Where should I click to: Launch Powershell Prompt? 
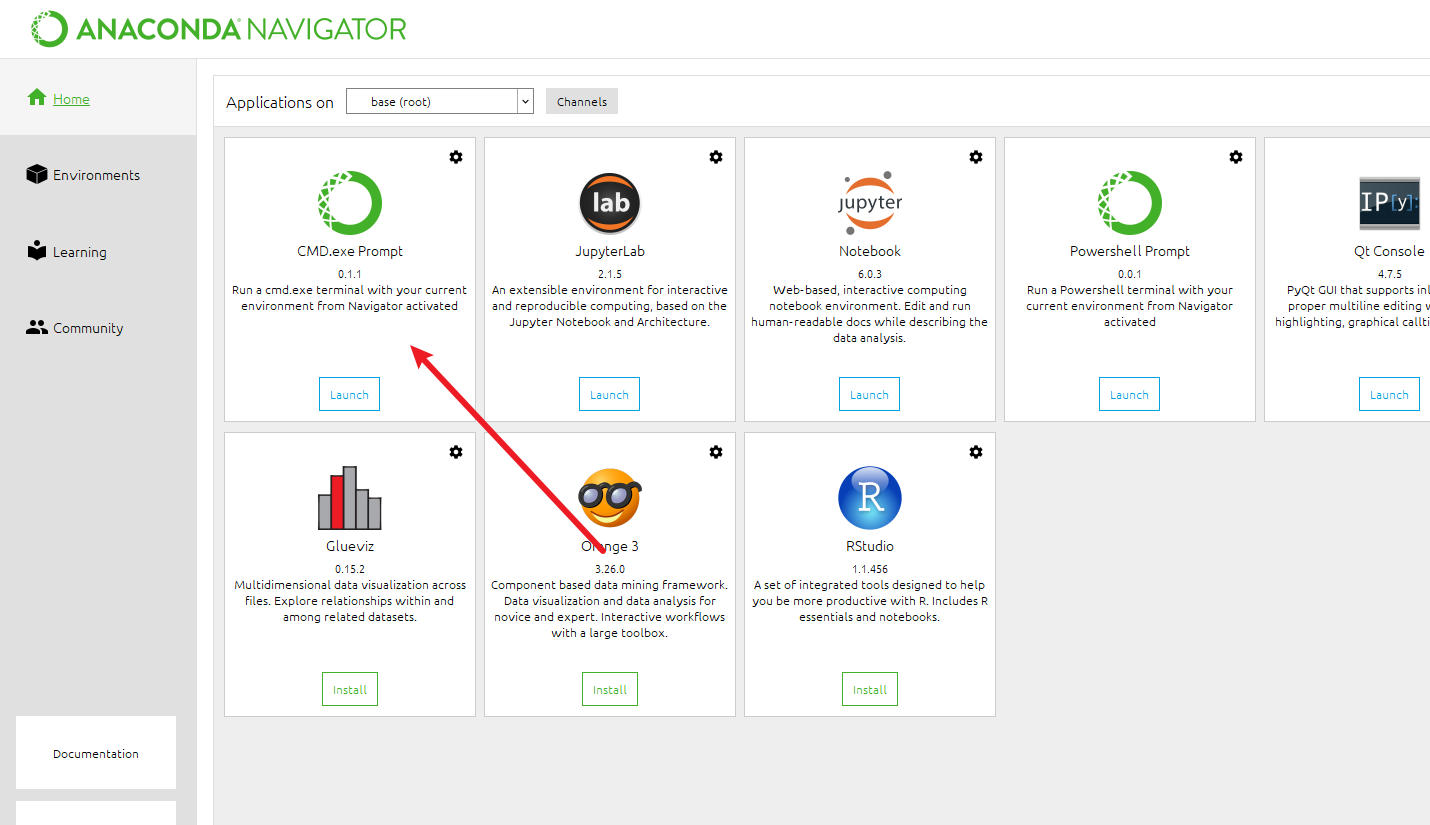point(1130,394)
